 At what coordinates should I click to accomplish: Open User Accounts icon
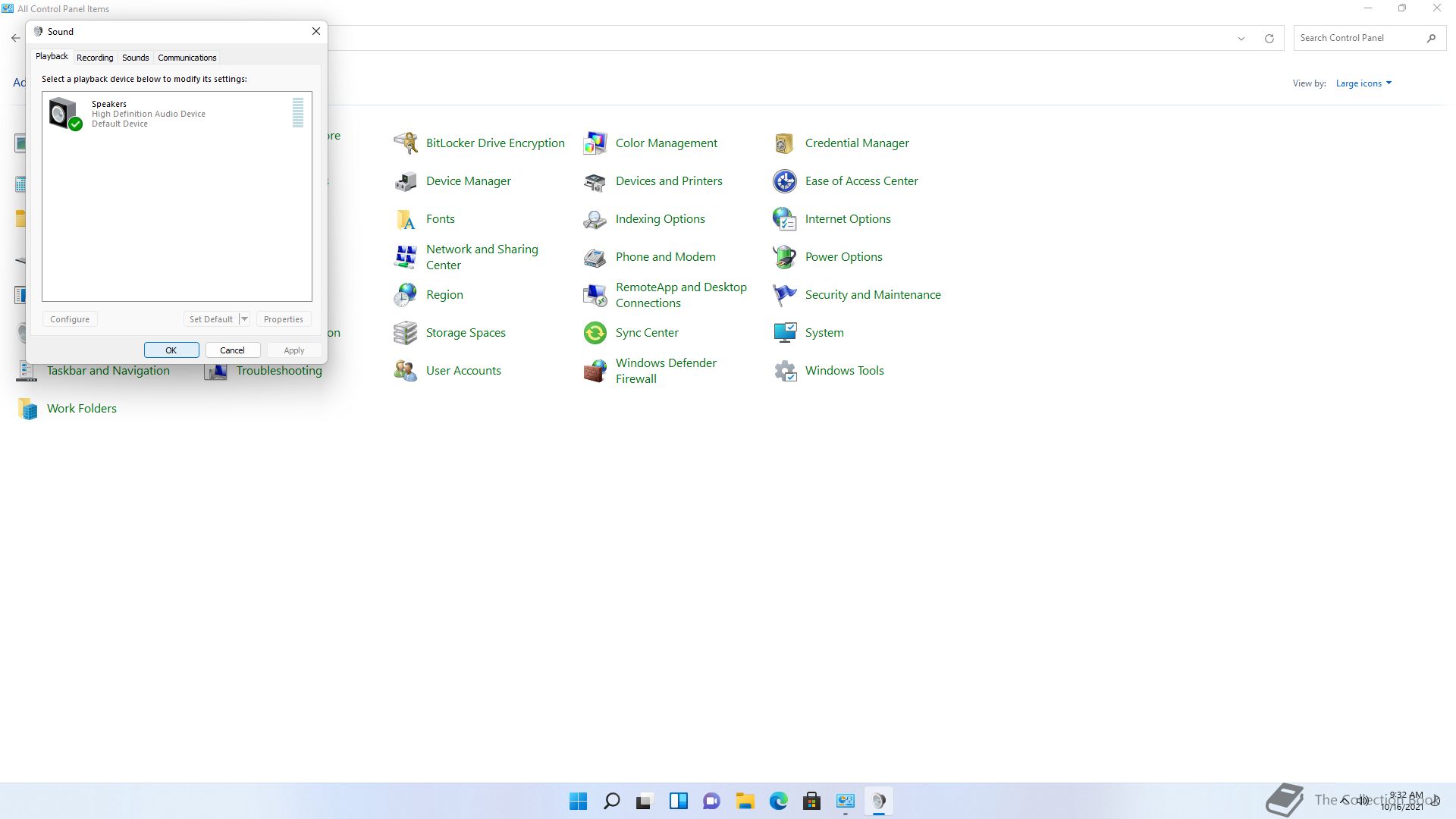click(406, 370)
